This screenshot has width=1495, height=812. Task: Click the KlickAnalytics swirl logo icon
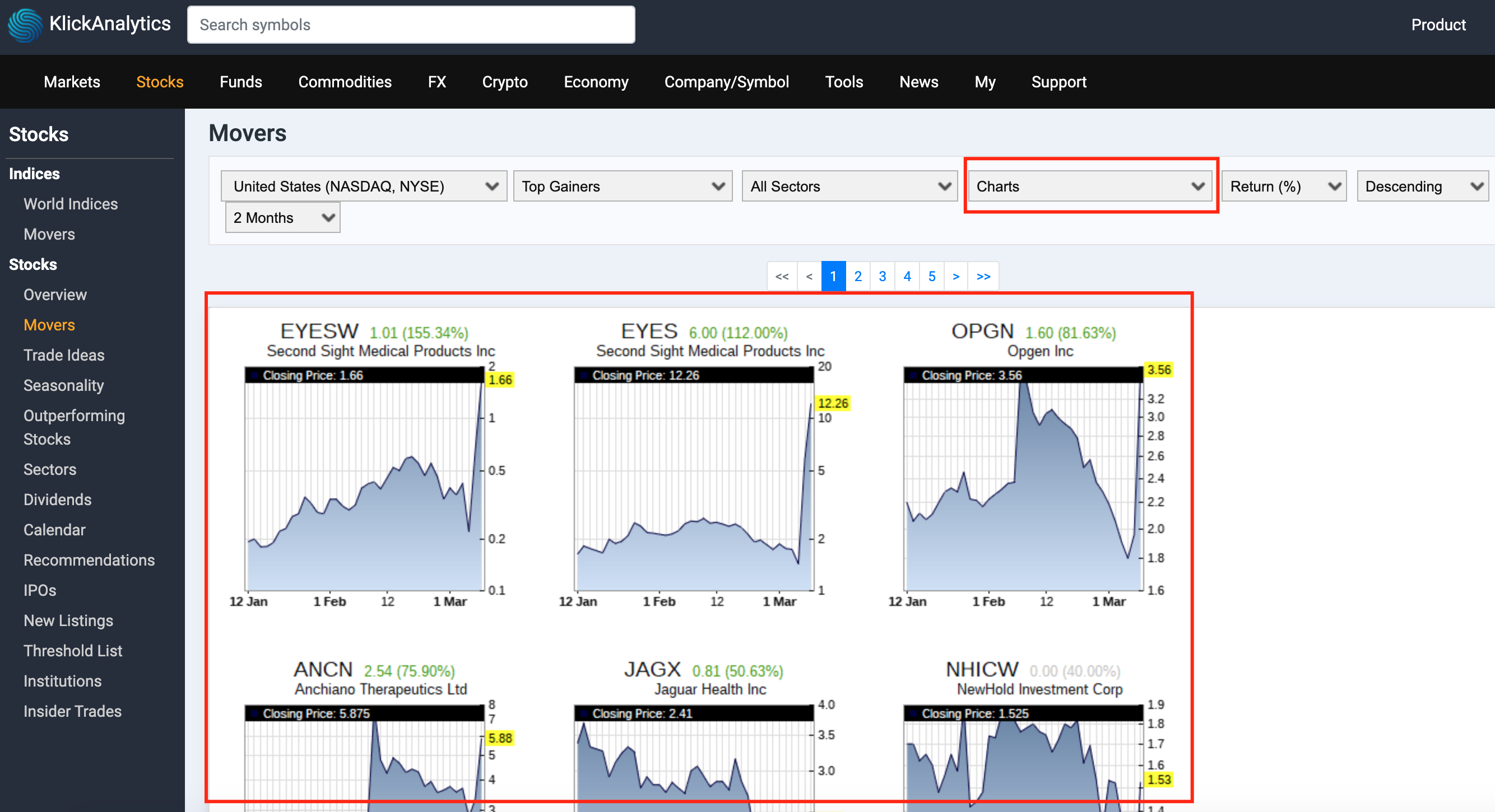(x=25, y=25)
